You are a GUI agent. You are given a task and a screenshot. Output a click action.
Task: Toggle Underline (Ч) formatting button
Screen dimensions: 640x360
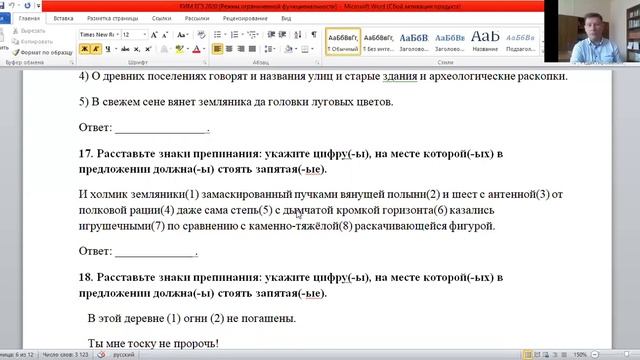click(x=108, y=49)
